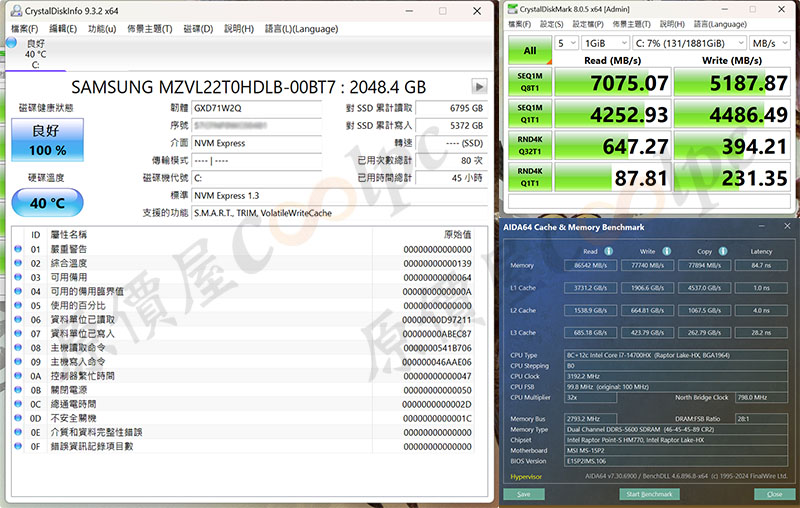
Task: Click L1 Cache Read value 3731.2 GB/s
Action: [590, 288]
